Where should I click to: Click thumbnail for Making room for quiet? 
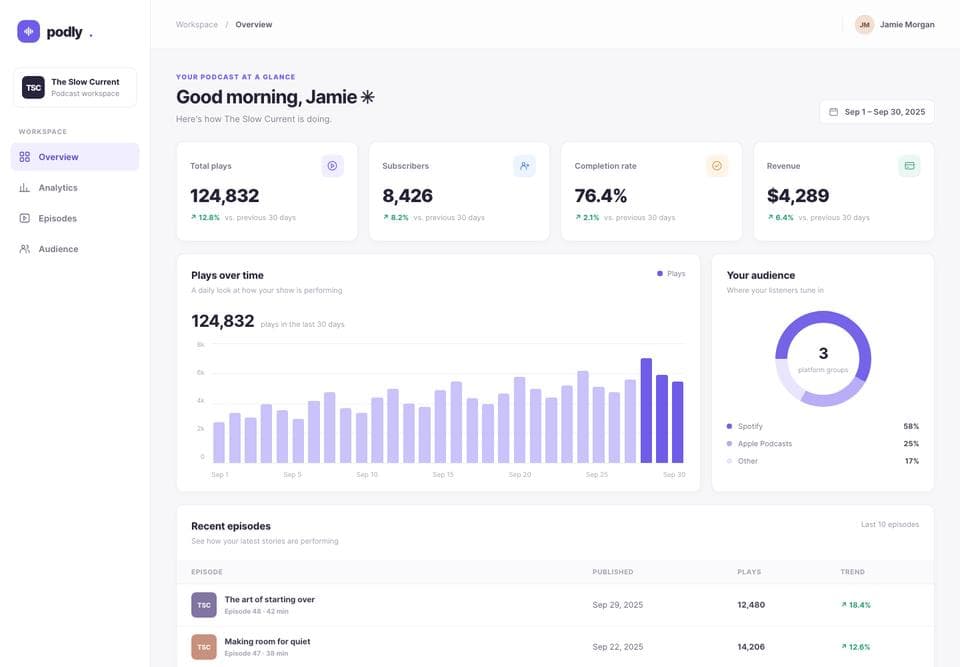[204, 647]
